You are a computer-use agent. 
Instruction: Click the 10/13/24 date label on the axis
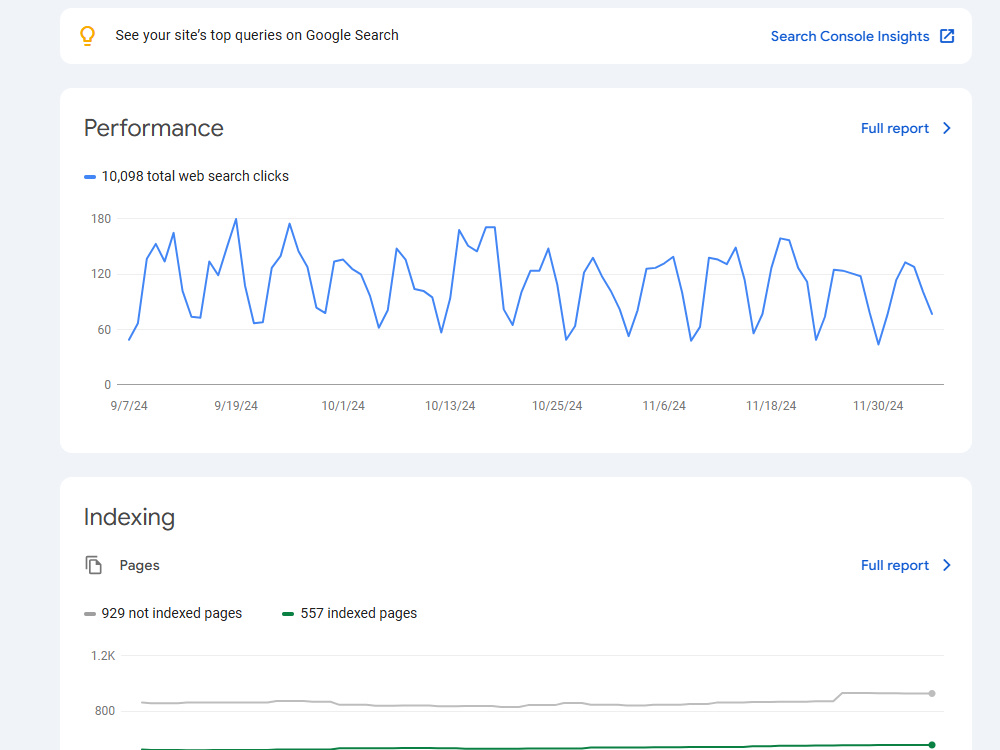[x=450, y=406]
